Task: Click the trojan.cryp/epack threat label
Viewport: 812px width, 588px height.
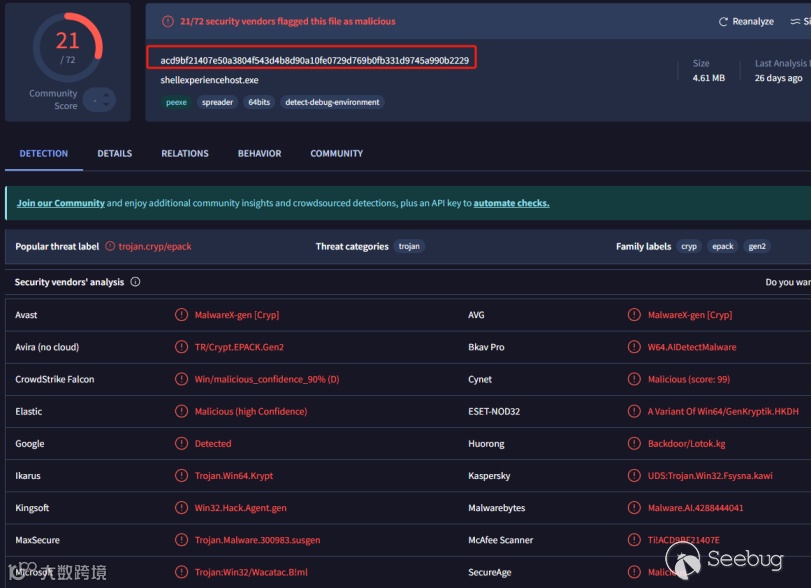Action: tap(155, 246)
